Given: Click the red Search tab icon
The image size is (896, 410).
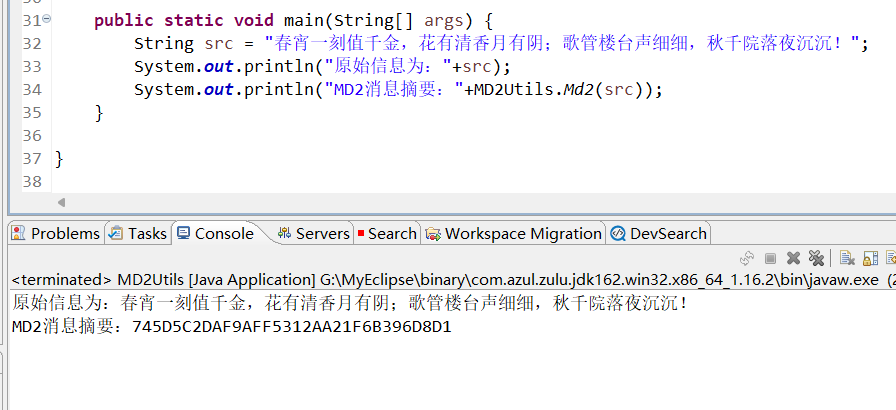Looking at the screenshot, I should [361, 234].
